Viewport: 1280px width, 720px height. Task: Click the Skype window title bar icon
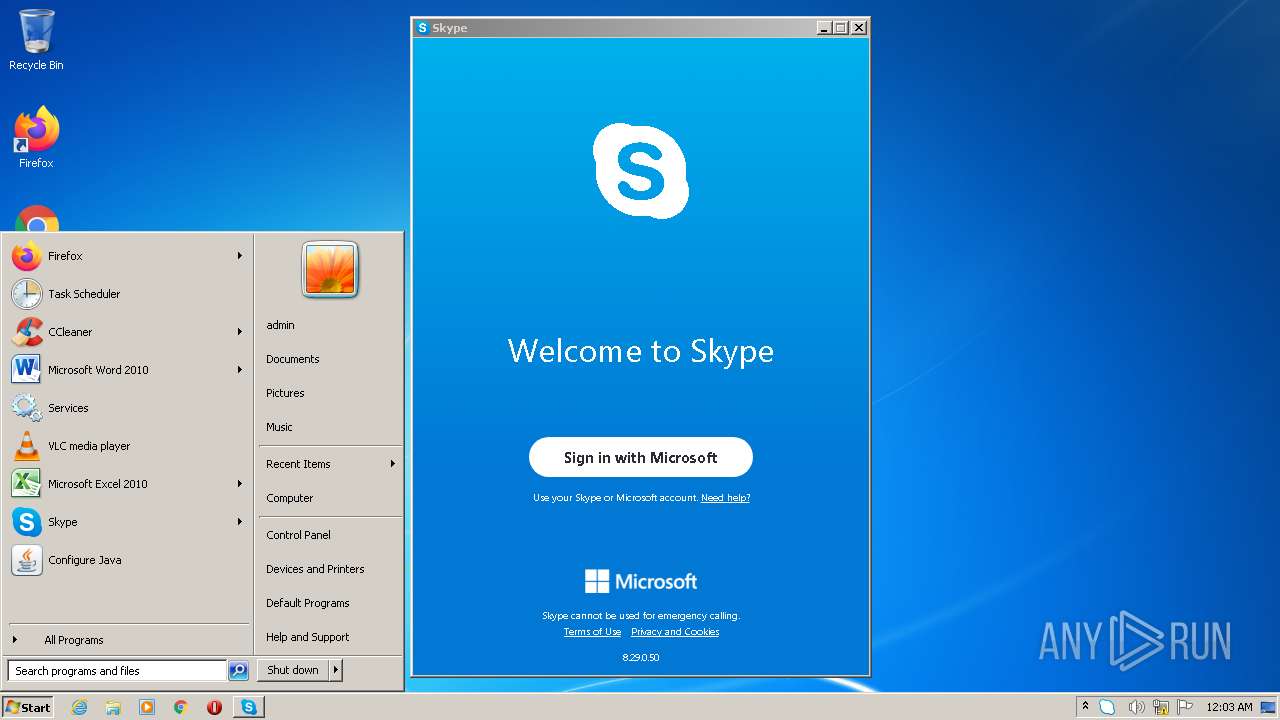pyautogui.click(x=422, y=28)
